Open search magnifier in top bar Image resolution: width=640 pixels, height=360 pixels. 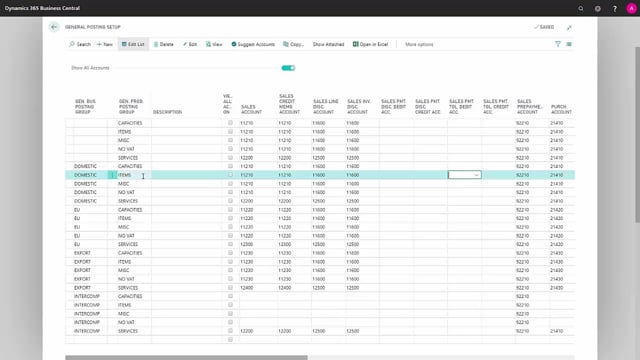coord(581,8)
